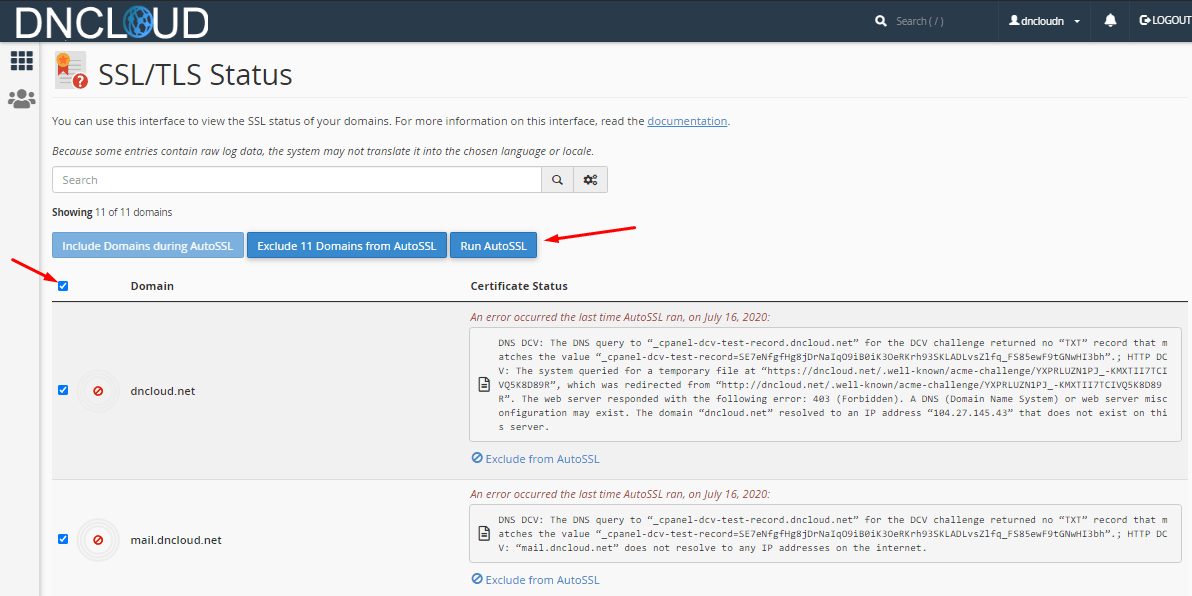Click Exclude 11 Domains from AutoSSL
This screenshot has height=596, width=1192.
point(347,246)
